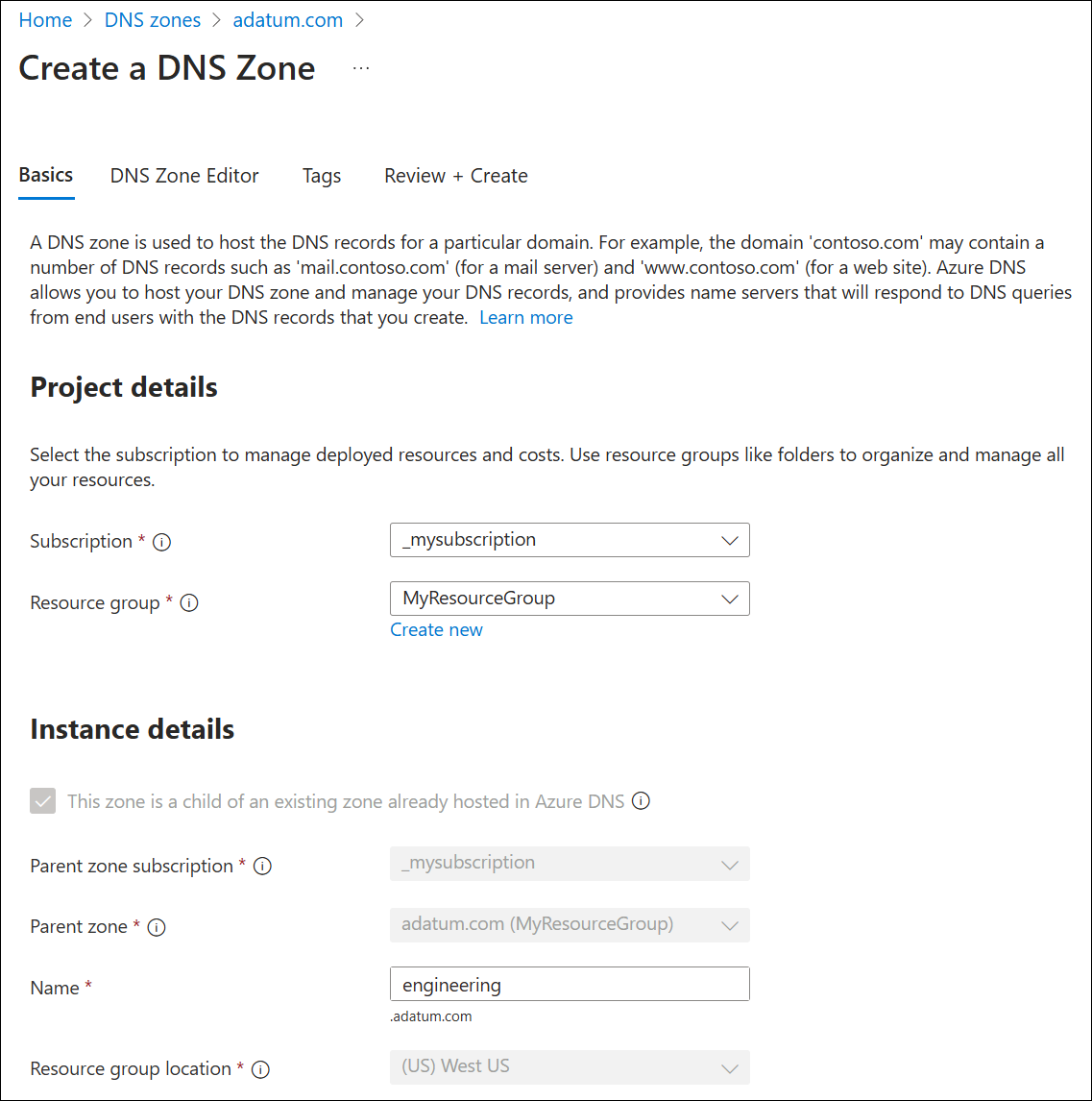1092x1101 pixels.
Task: Expand the Resource group location dropdown
Action: pyautogui.click(x=570, y=1067)
